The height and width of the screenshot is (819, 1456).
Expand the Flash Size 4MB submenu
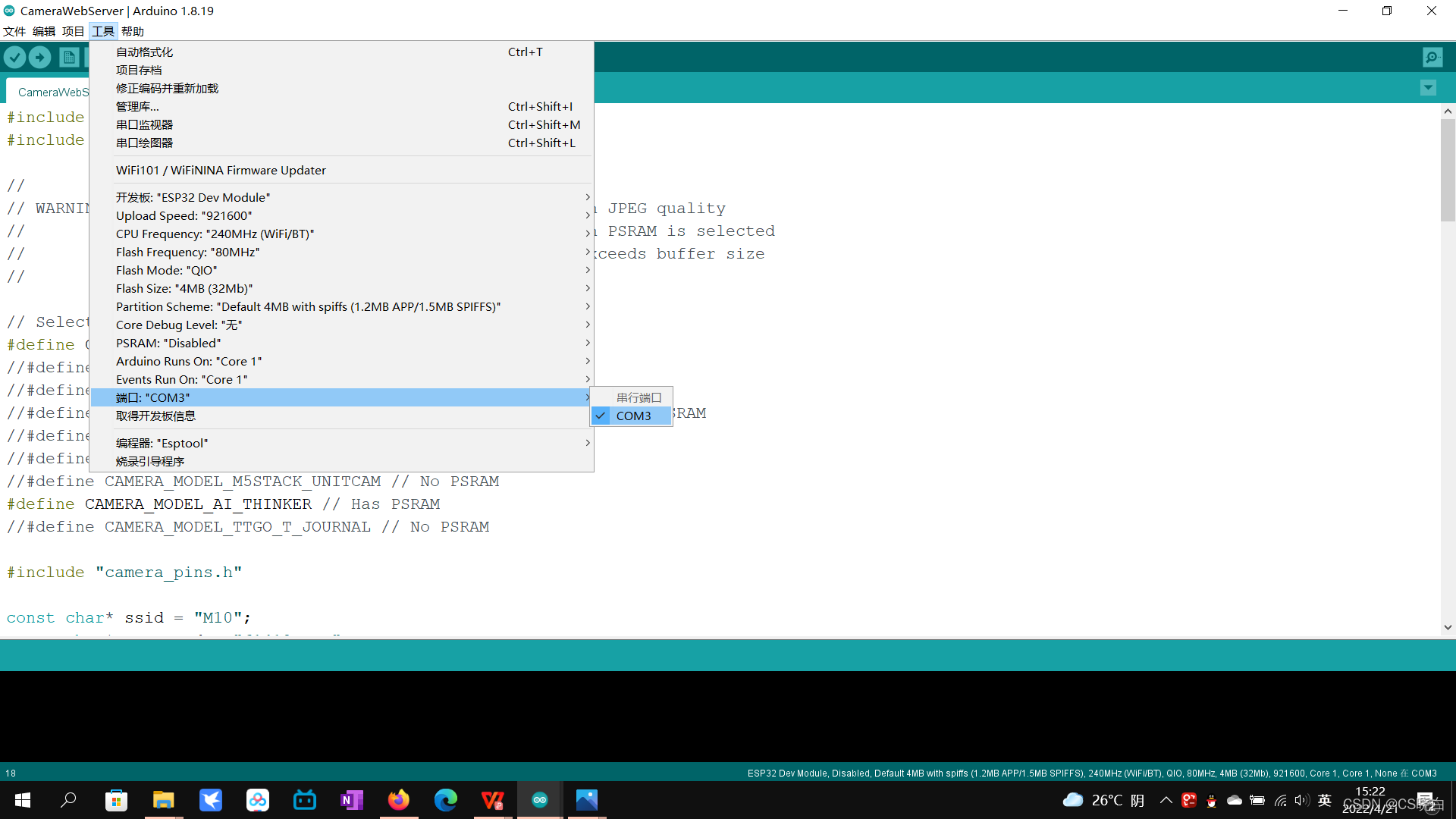(341, 288)
